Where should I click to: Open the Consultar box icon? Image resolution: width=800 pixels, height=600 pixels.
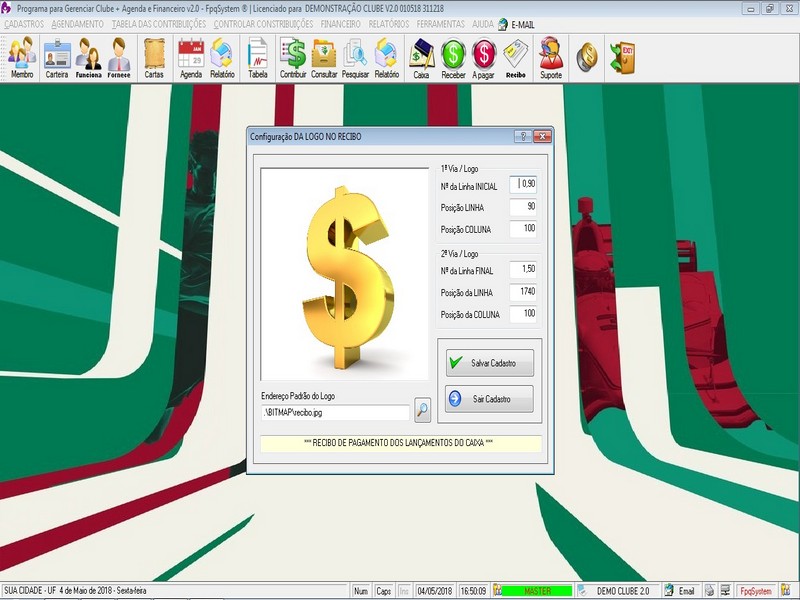tap(324, 58)
